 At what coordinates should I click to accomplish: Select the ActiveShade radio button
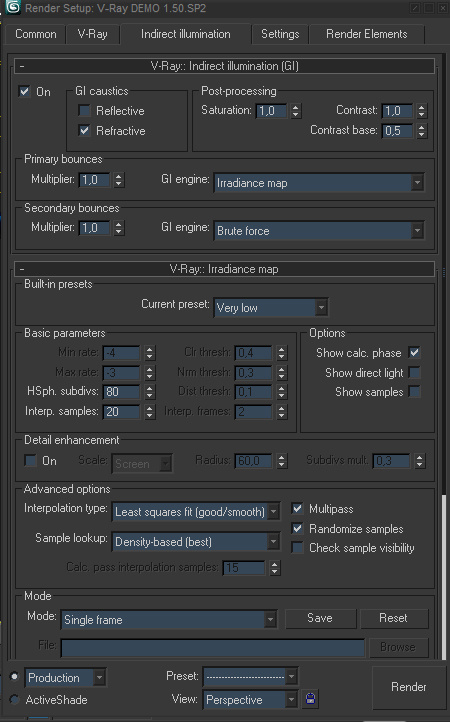(14, 699)
